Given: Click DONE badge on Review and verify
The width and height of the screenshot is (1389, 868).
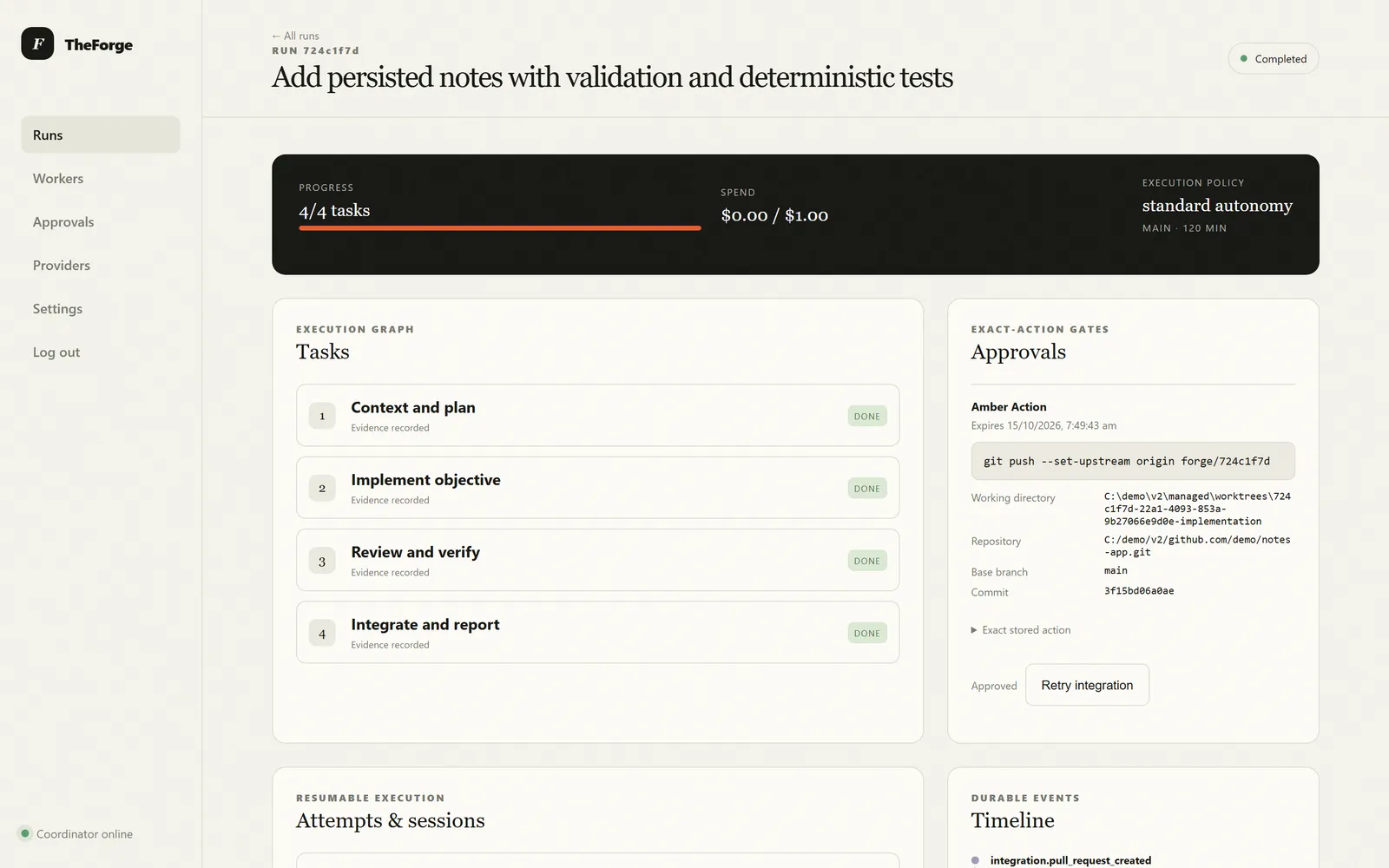Looking at the screenshot, I should [867, 561].
